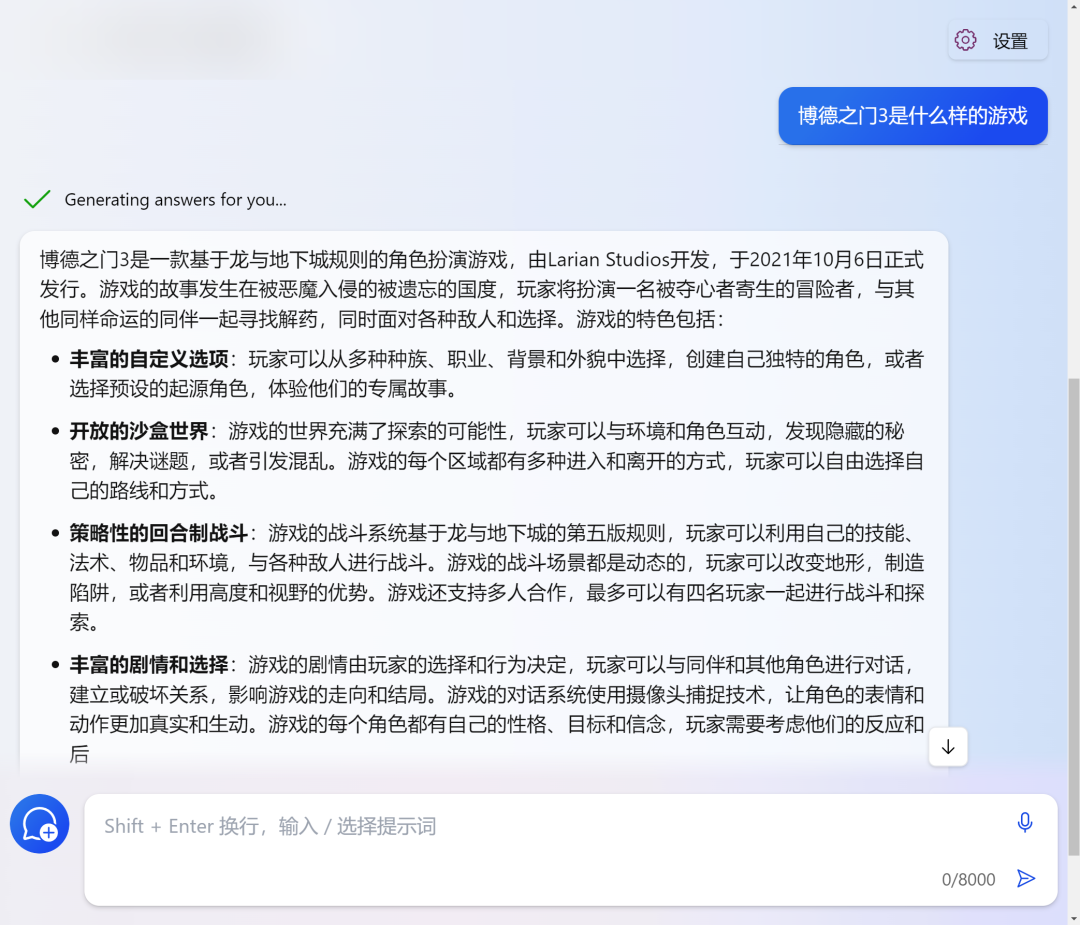
Task: Click the 'Generating answers for you...' status text
Action: click(x=176, y=200)
